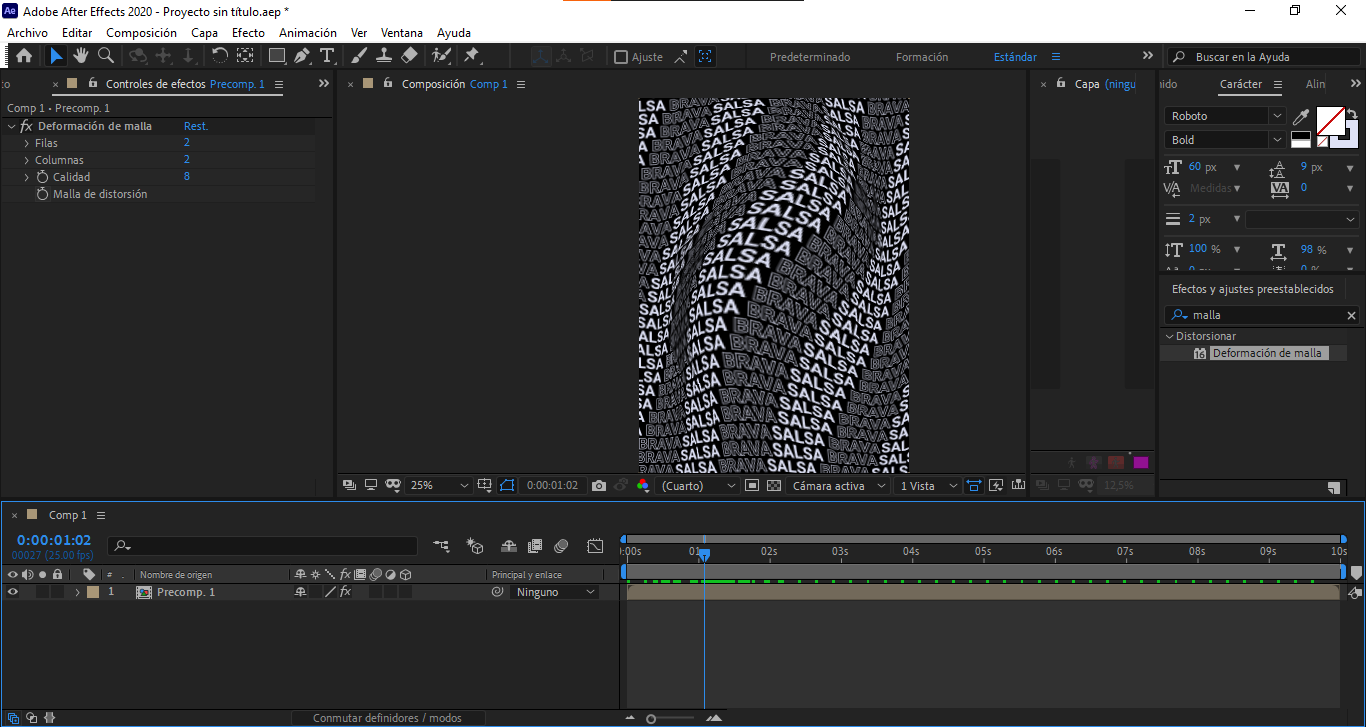This screenshot has width=1366, height=727.
Task: Open the Bold font style dropdown
Action: coord(1226,140)
